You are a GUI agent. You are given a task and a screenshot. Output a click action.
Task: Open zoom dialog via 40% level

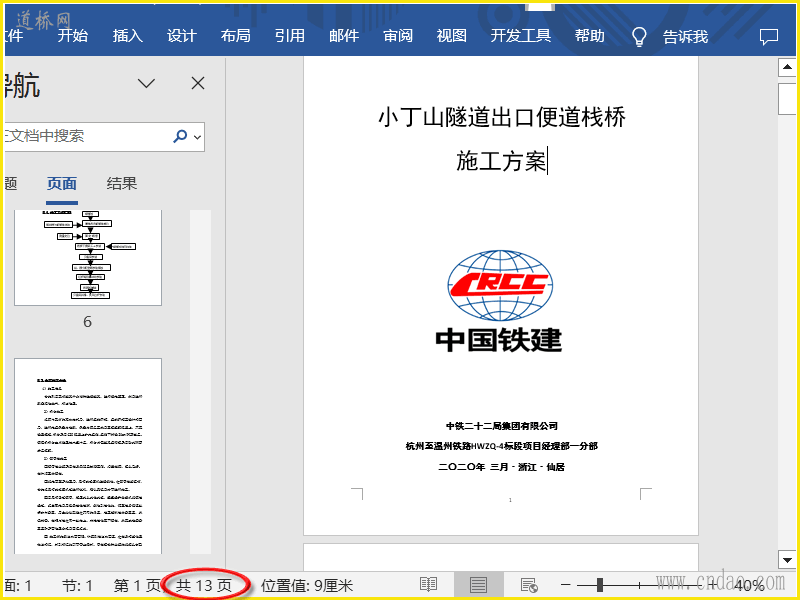click(749, 585)
